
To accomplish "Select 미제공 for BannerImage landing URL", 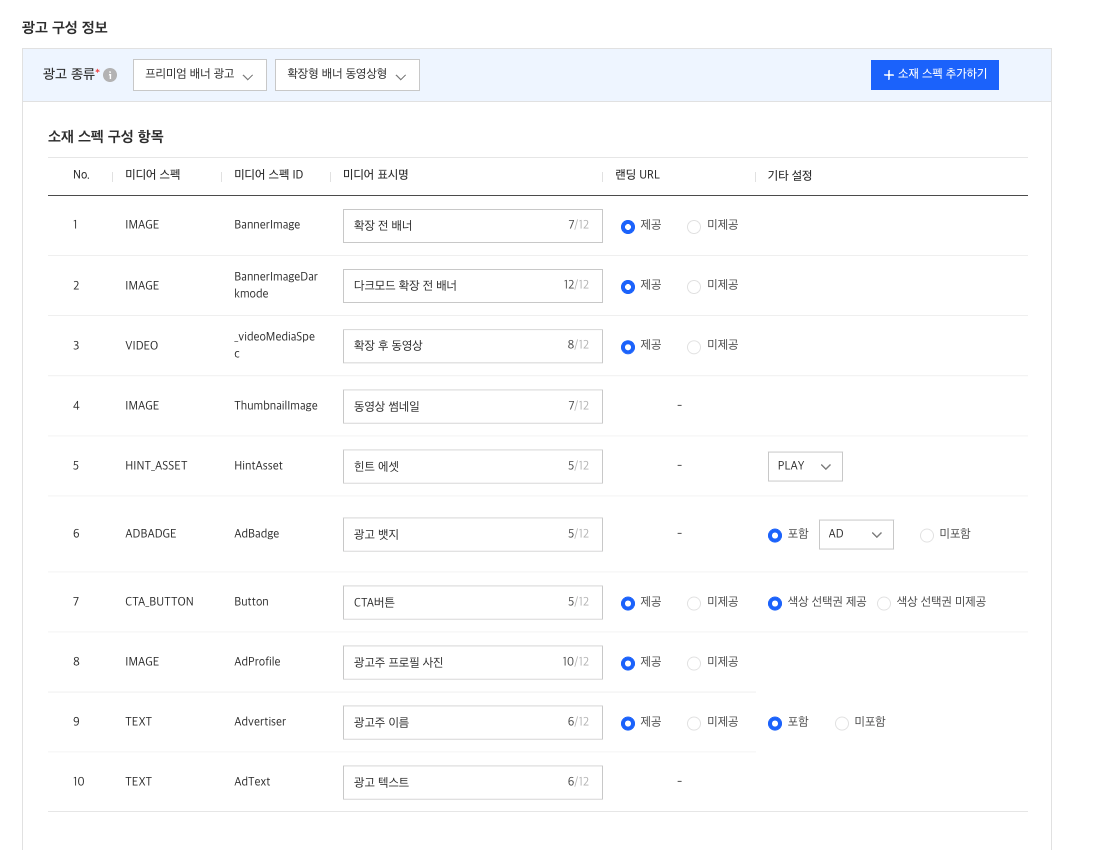I will click(x=694, y=227).
